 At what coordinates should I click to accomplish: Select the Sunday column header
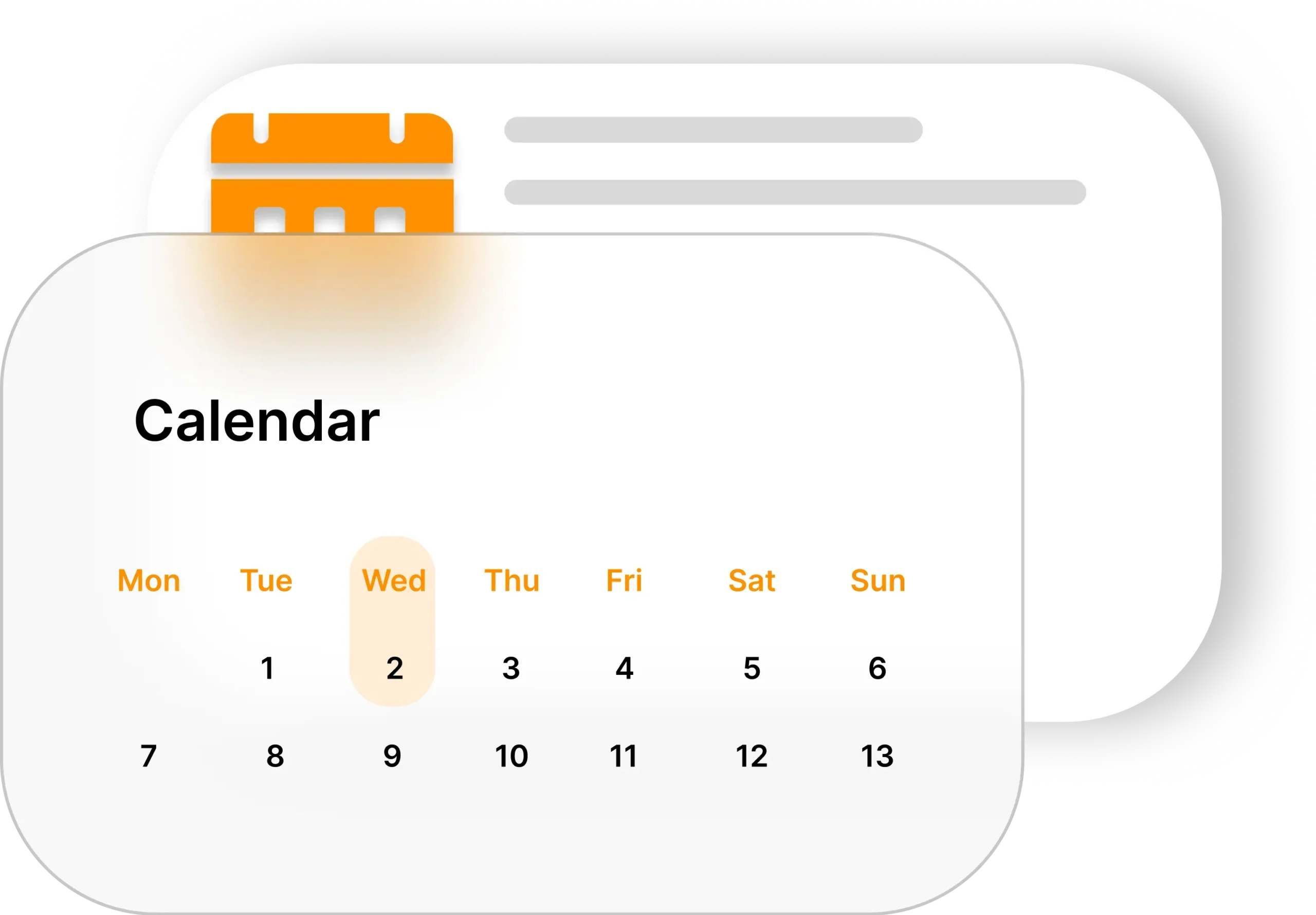tap(878, 579)
